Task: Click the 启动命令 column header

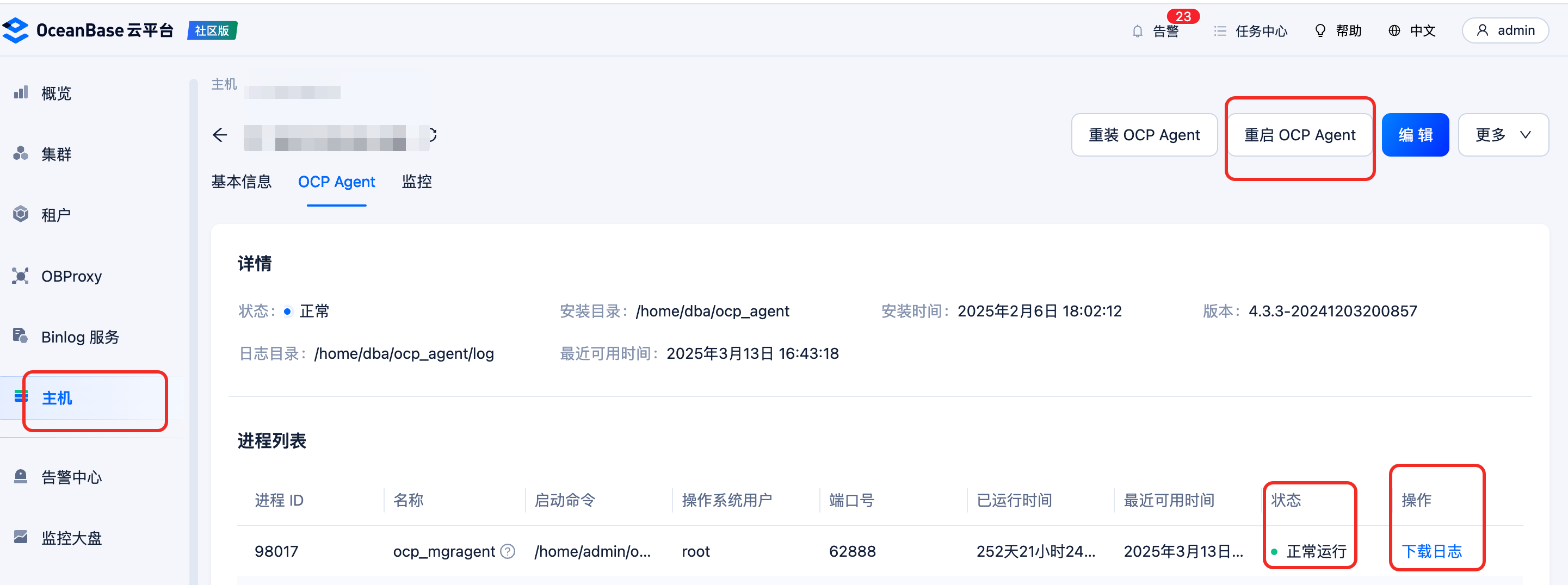Action: pyautogui.click(x=565, y=501)
